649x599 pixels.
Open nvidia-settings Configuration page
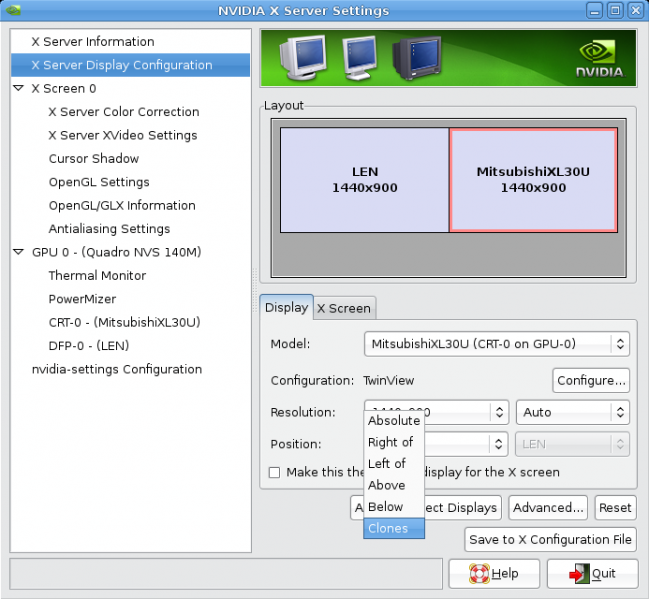pyautogui.click(x=117, y=369)
